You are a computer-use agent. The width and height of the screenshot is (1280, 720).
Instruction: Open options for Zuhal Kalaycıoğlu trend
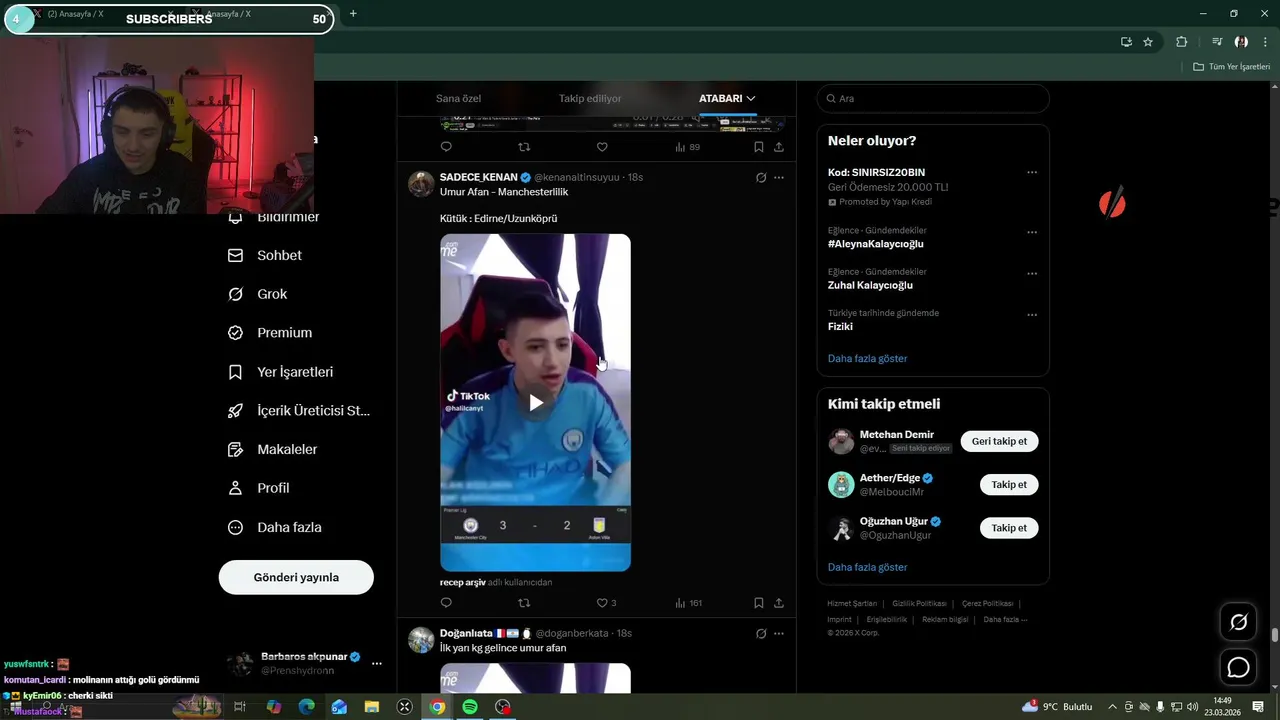(1032, 273)
